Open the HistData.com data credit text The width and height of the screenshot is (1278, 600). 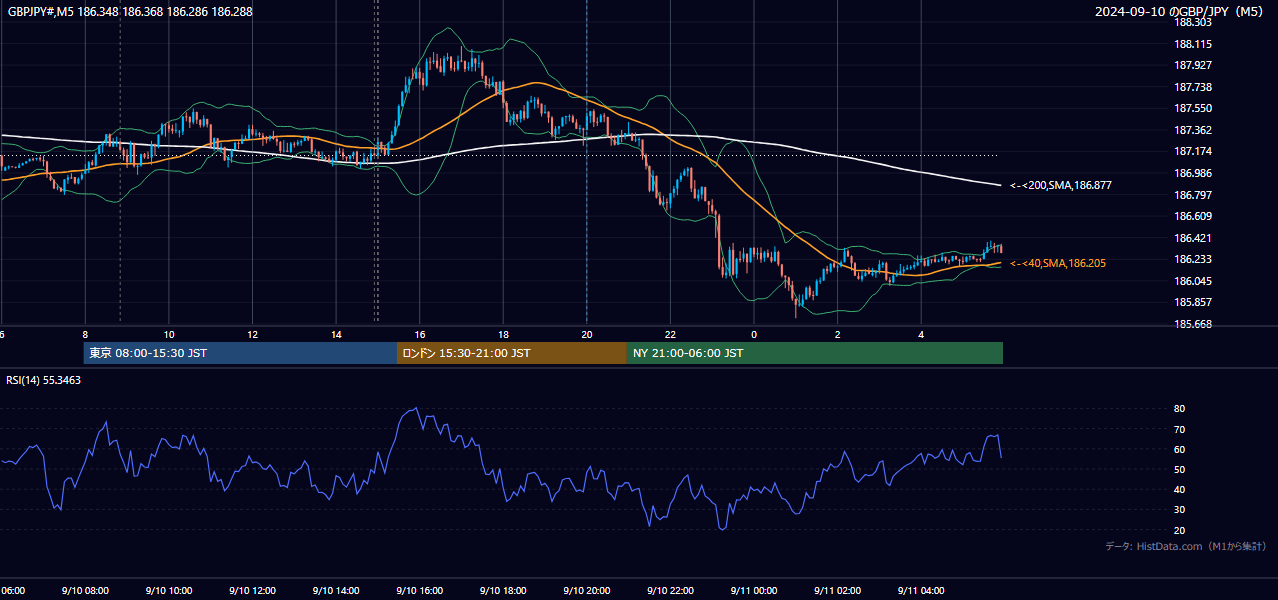1186,546
